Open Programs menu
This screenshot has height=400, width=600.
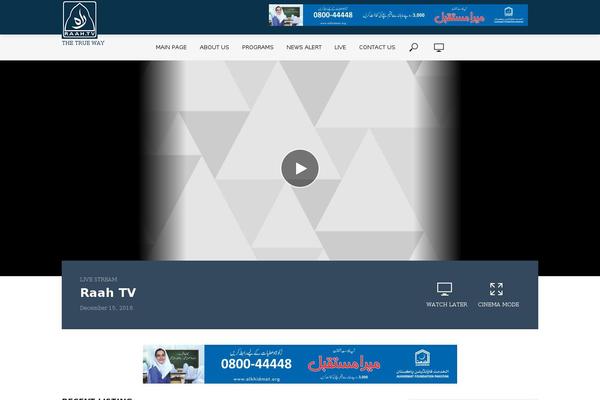click(x=258, y=47)
